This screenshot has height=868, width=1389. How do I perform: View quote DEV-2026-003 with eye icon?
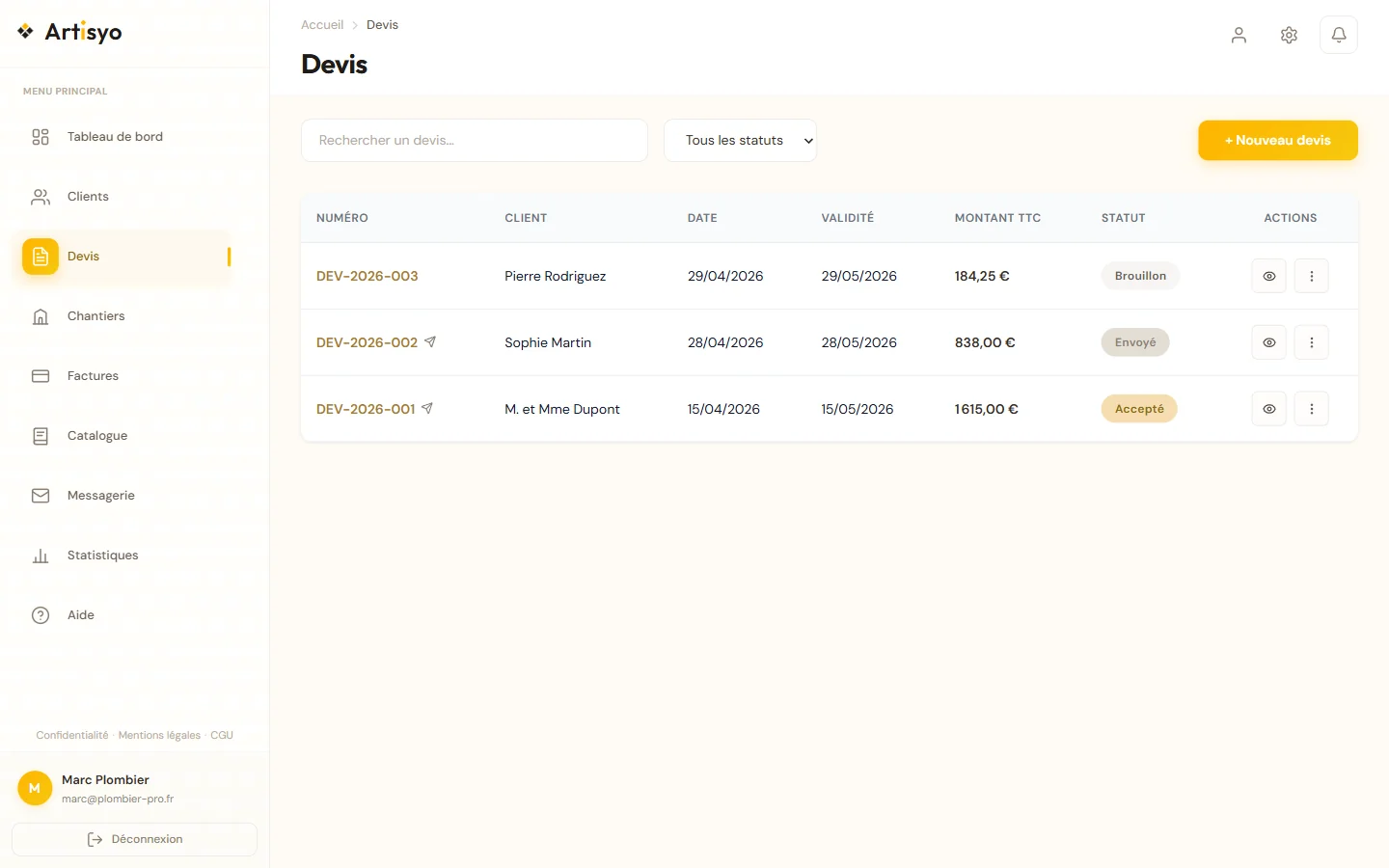[1268, 276]
